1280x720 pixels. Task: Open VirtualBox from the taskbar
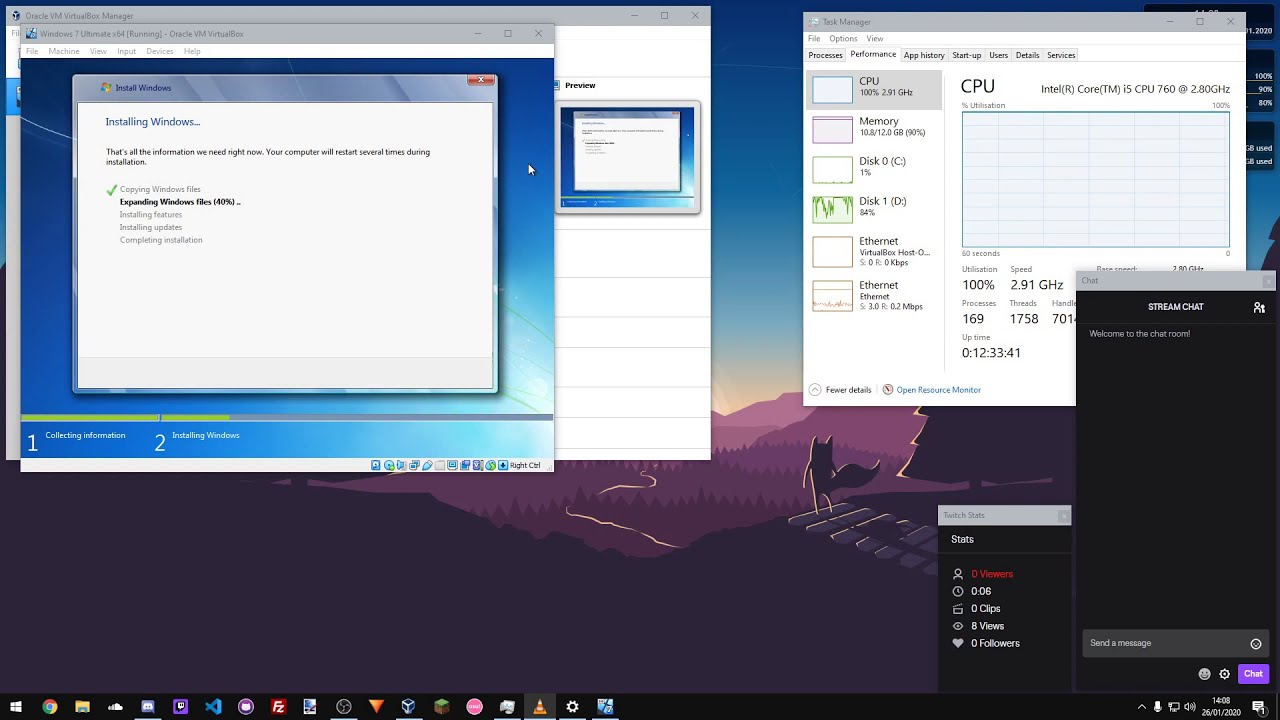[408, 707]
